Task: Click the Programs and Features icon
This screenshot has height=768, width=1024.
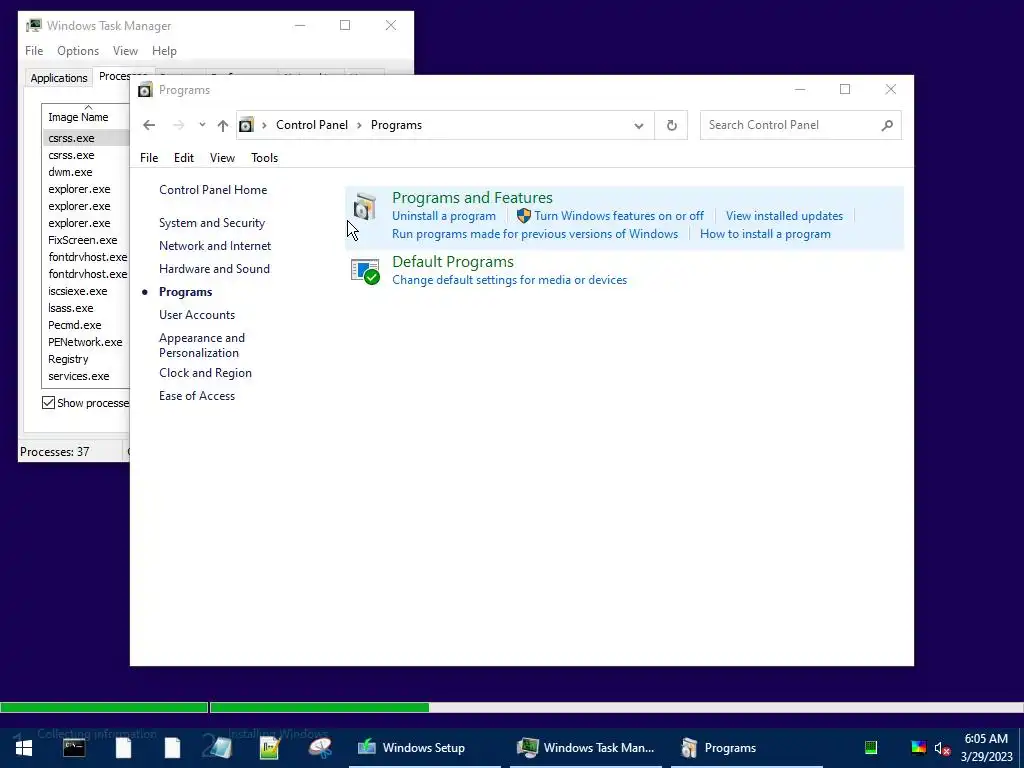Action: 365,206
